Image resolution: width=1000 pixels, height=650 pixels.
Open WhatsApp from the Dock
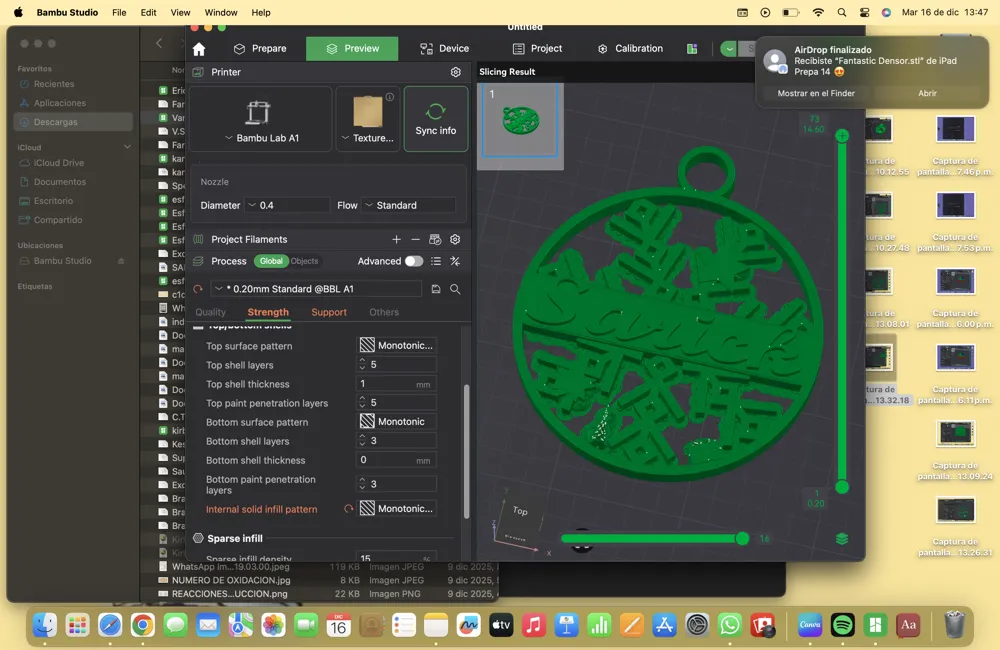click(x=730, y=625)
